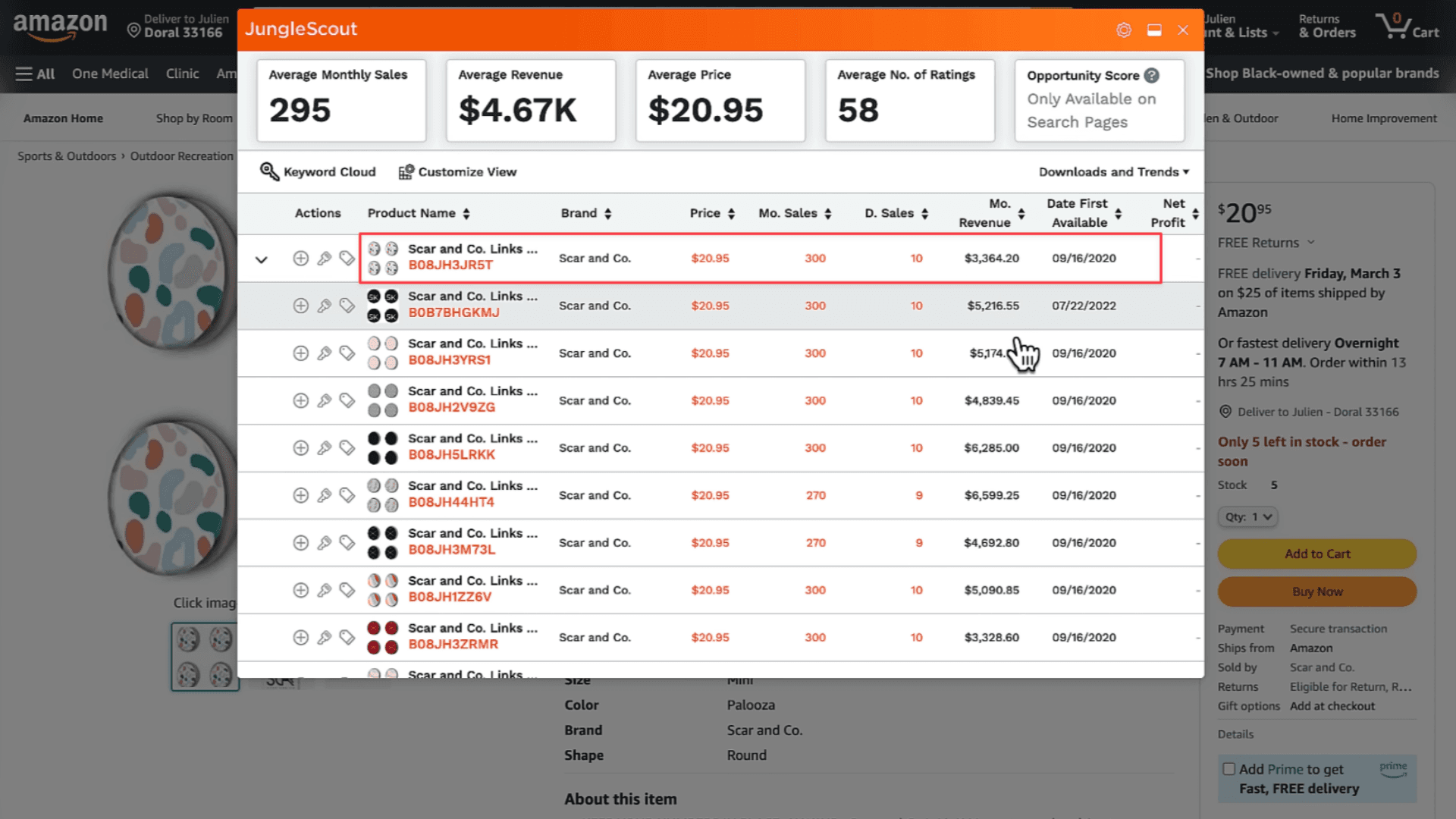Click Deliver to Julien - Doral 33166 link
1456x819 pixels.
(1318, 412)
